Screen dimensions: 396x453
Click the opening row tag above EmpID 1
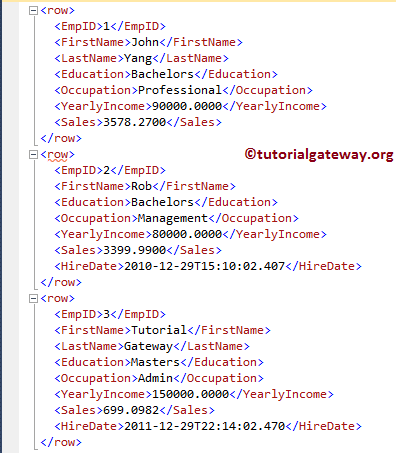coord(57,10)
